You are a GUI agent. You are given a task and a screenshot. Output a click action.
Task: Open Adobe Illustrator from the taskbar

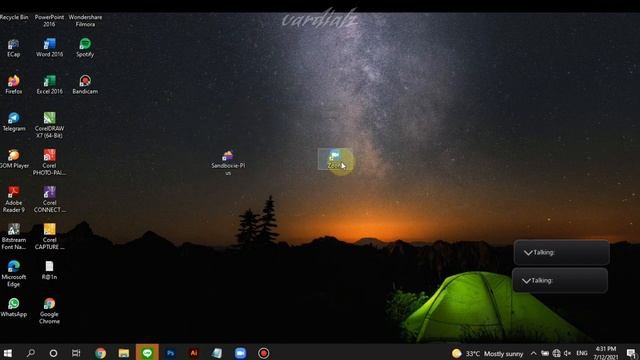(194, 353)
